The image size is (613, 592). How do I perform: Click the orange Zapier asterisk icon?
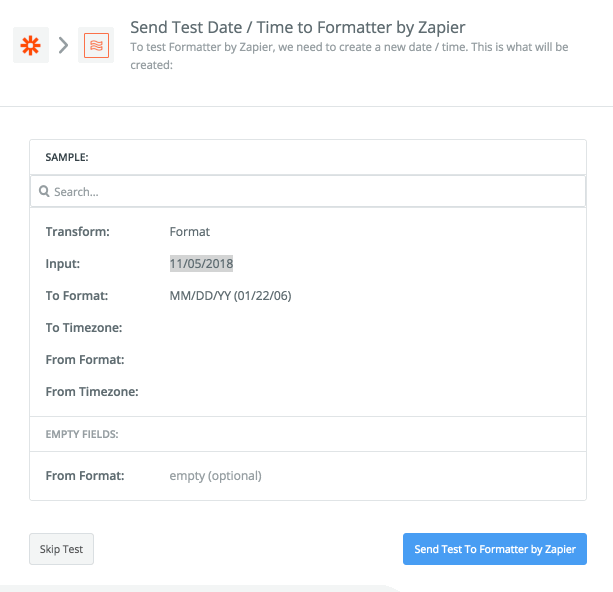click(x=30, y=45)
